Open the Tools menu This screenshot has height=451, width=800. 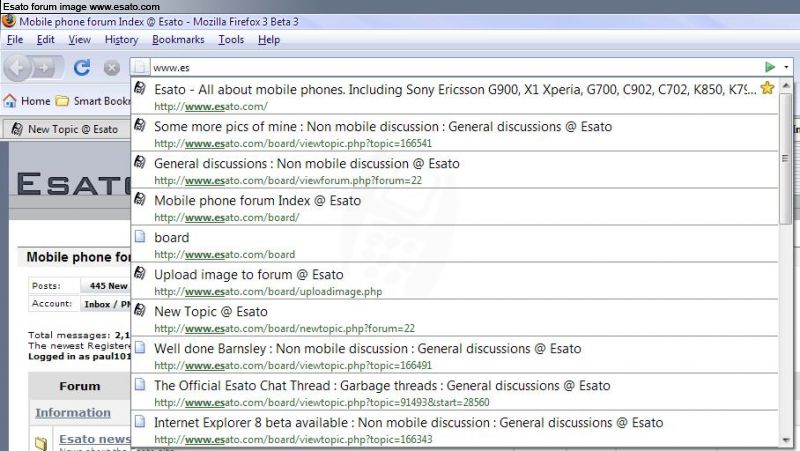[231, 39]
